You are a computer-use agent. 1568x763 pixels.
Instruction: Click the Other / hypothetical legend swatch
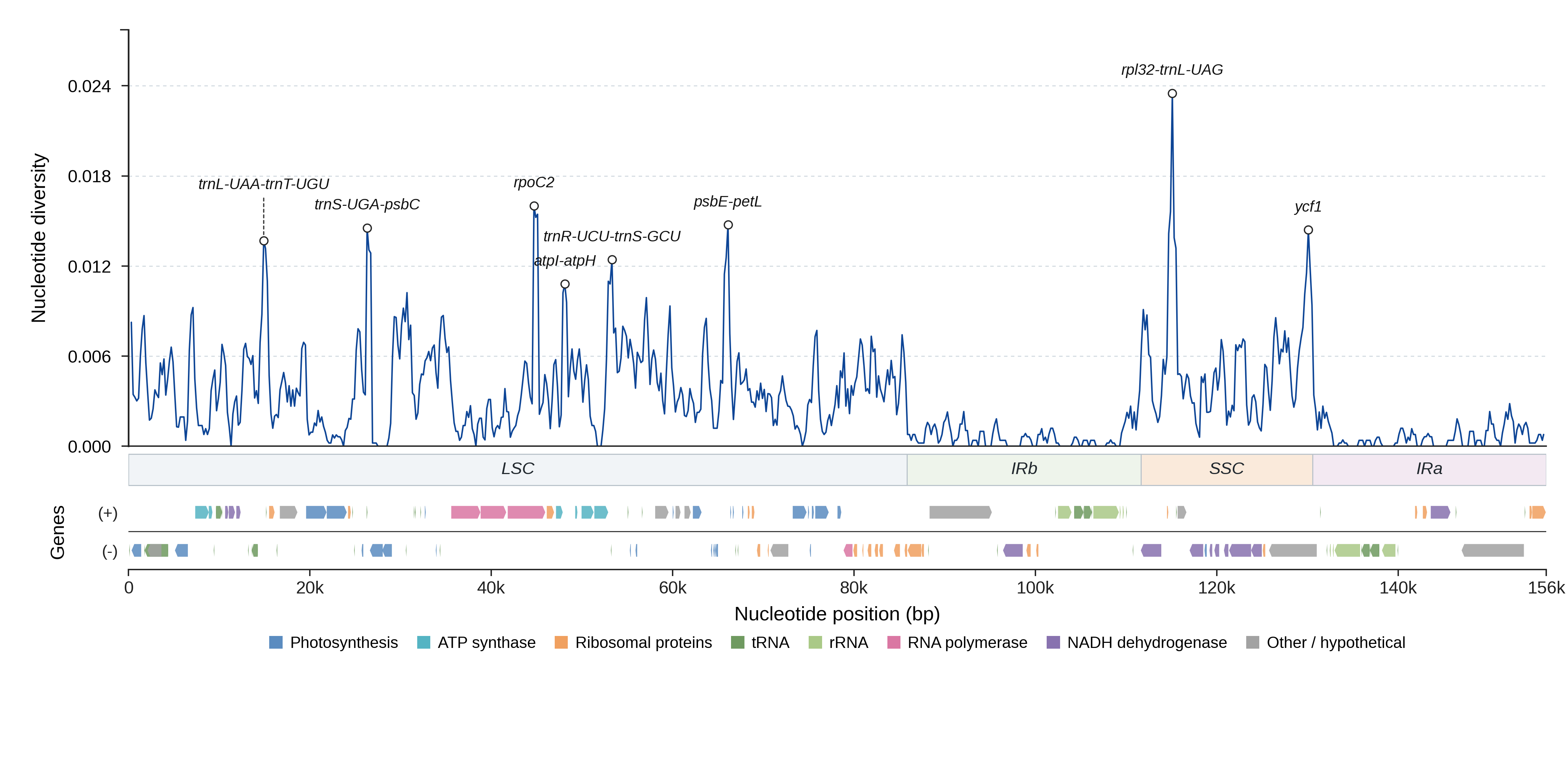(x=1253, y=642)
